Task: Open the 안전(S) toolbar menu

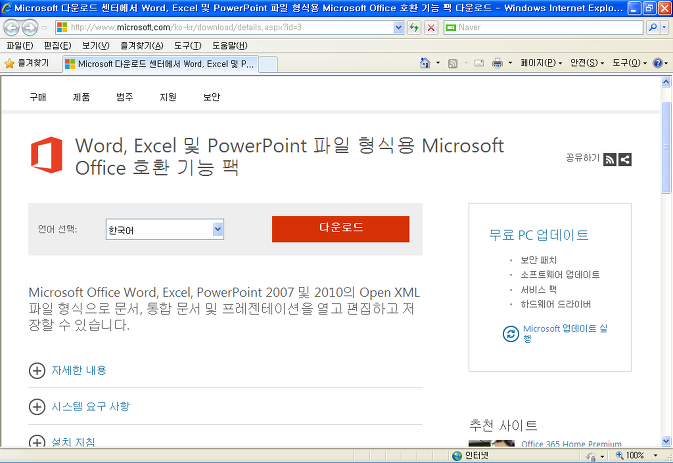Action: tap(587, 63)
